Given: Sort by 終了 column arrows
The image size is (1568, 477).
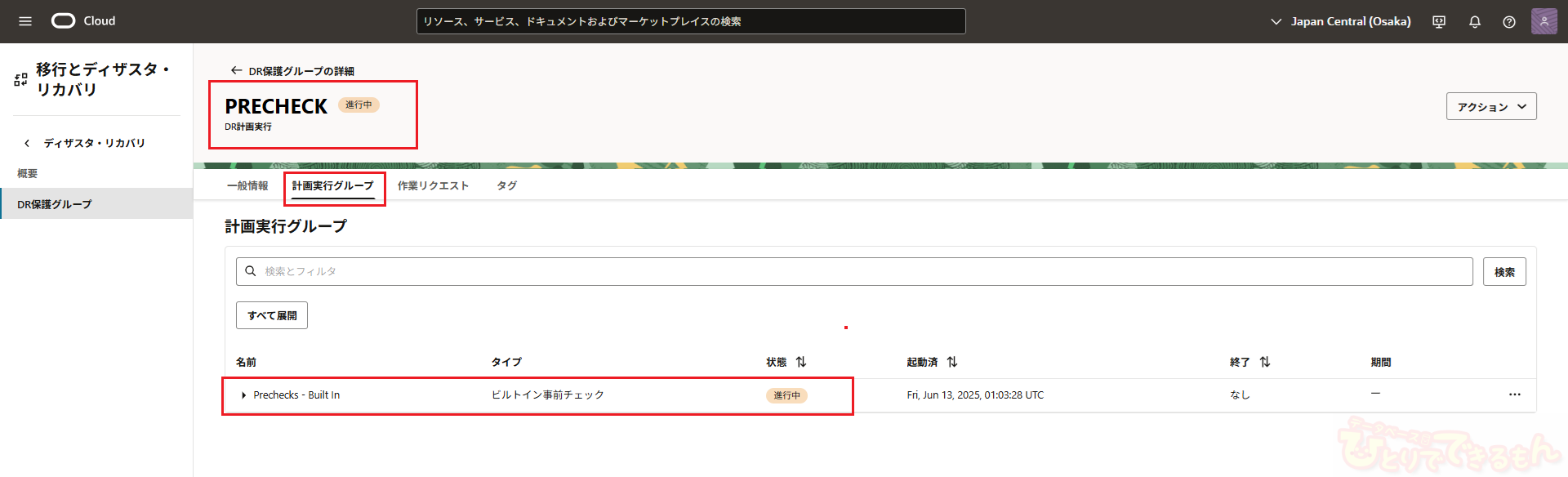Looking at the screenshot, I should [x=1265, y=362].
